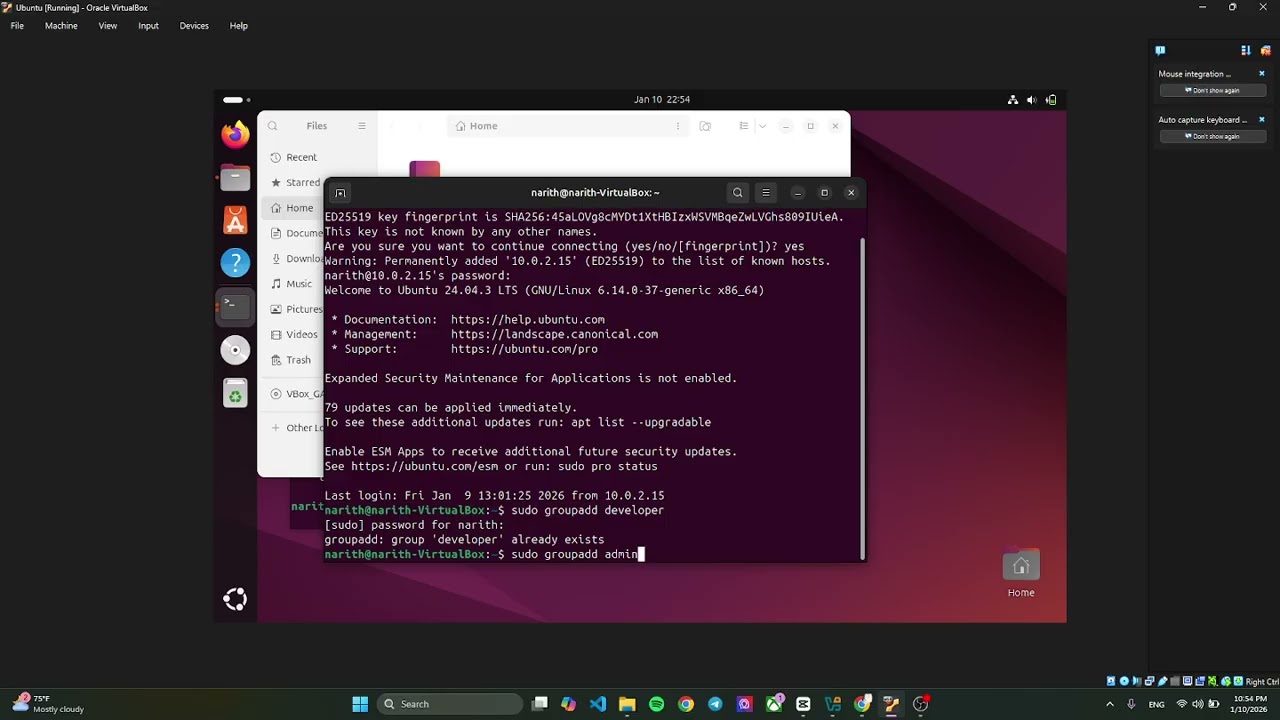Open File Explorer from the Windows taskbar
The height and width of the screenshot is (720, 1280).
click(x=627, y=704)
